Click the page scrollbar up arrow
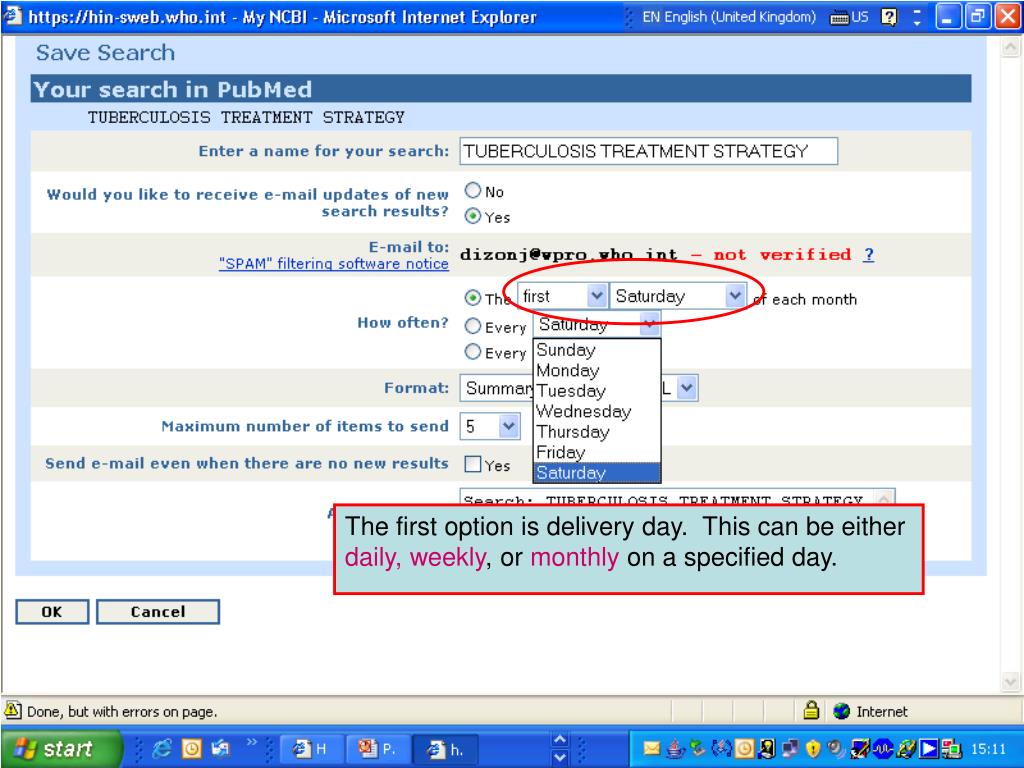The width and height of the screenshot is (1024, 768). [1010, 47]
